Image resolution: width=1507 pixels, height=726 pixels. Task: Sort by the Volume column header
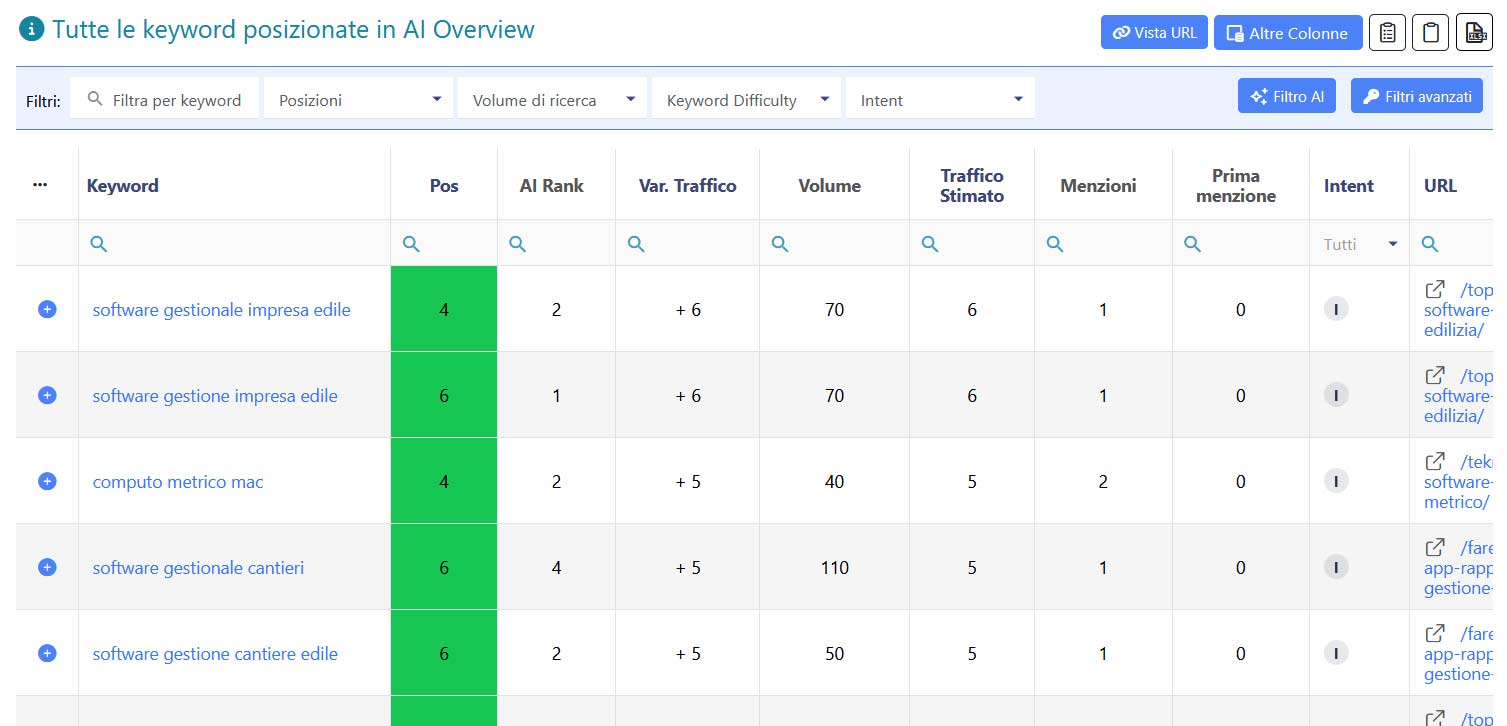tap(829, 185)
